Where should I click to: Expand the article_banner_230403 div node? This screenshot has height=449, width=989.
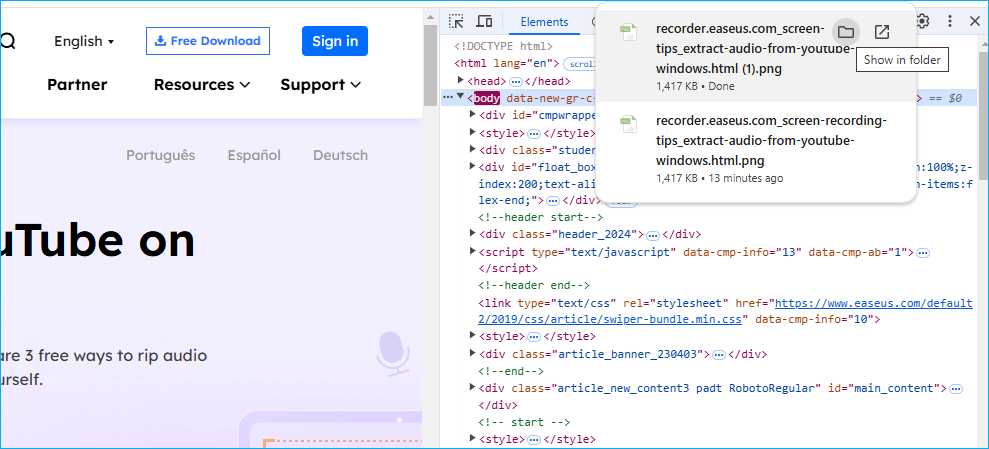pyautogui.click(x=473, y=354)
